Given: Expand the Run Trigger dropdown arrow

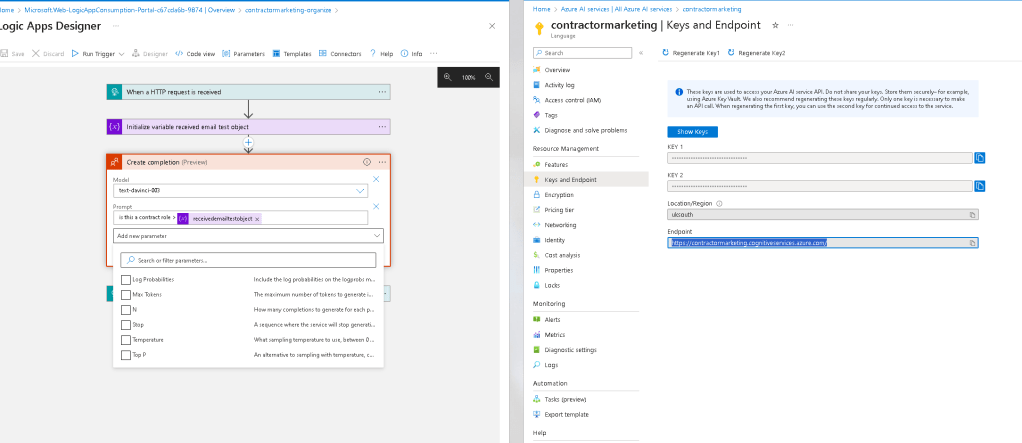Looking at the screenshot, I should 121,54.
